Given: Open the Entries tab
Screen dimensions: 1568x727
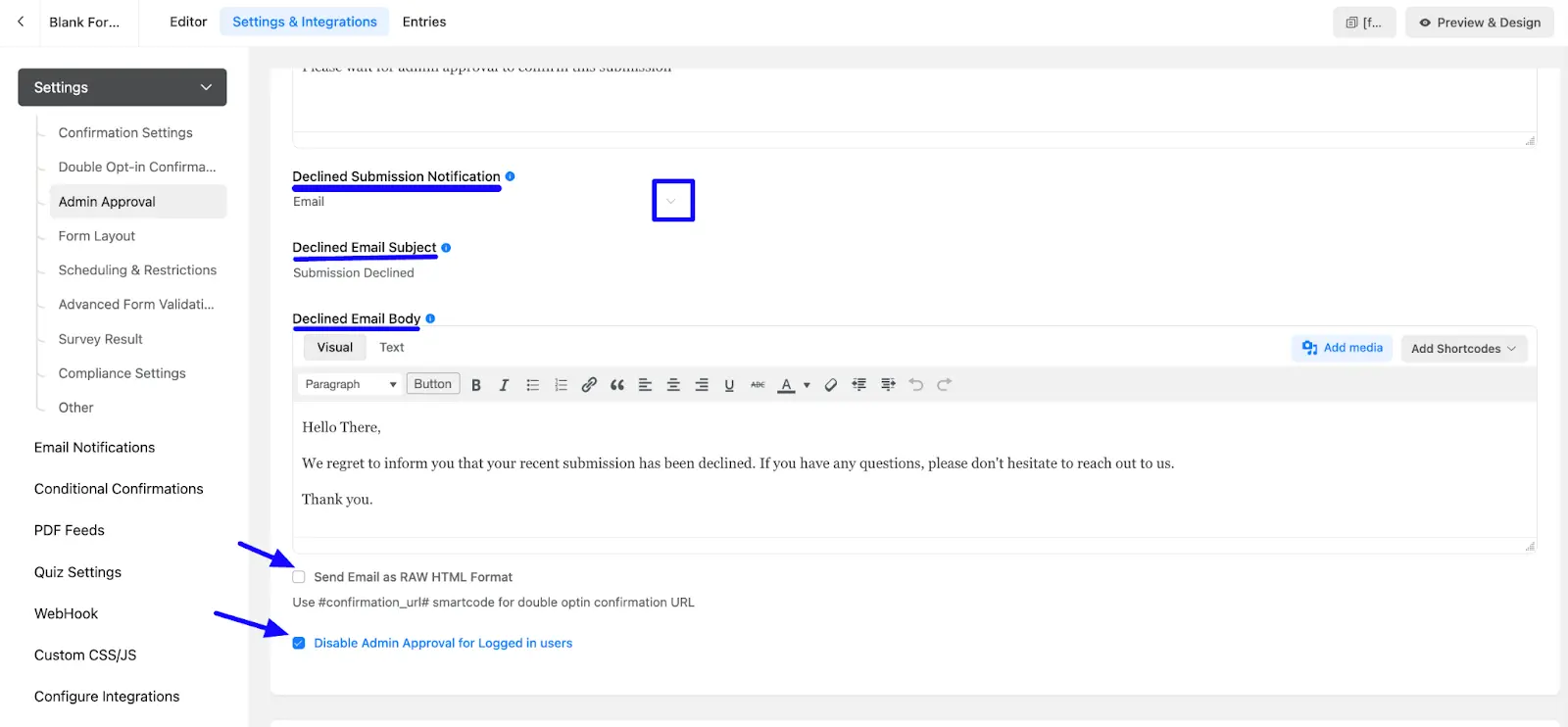Looking at the screenshot, I should pos(424,22).
